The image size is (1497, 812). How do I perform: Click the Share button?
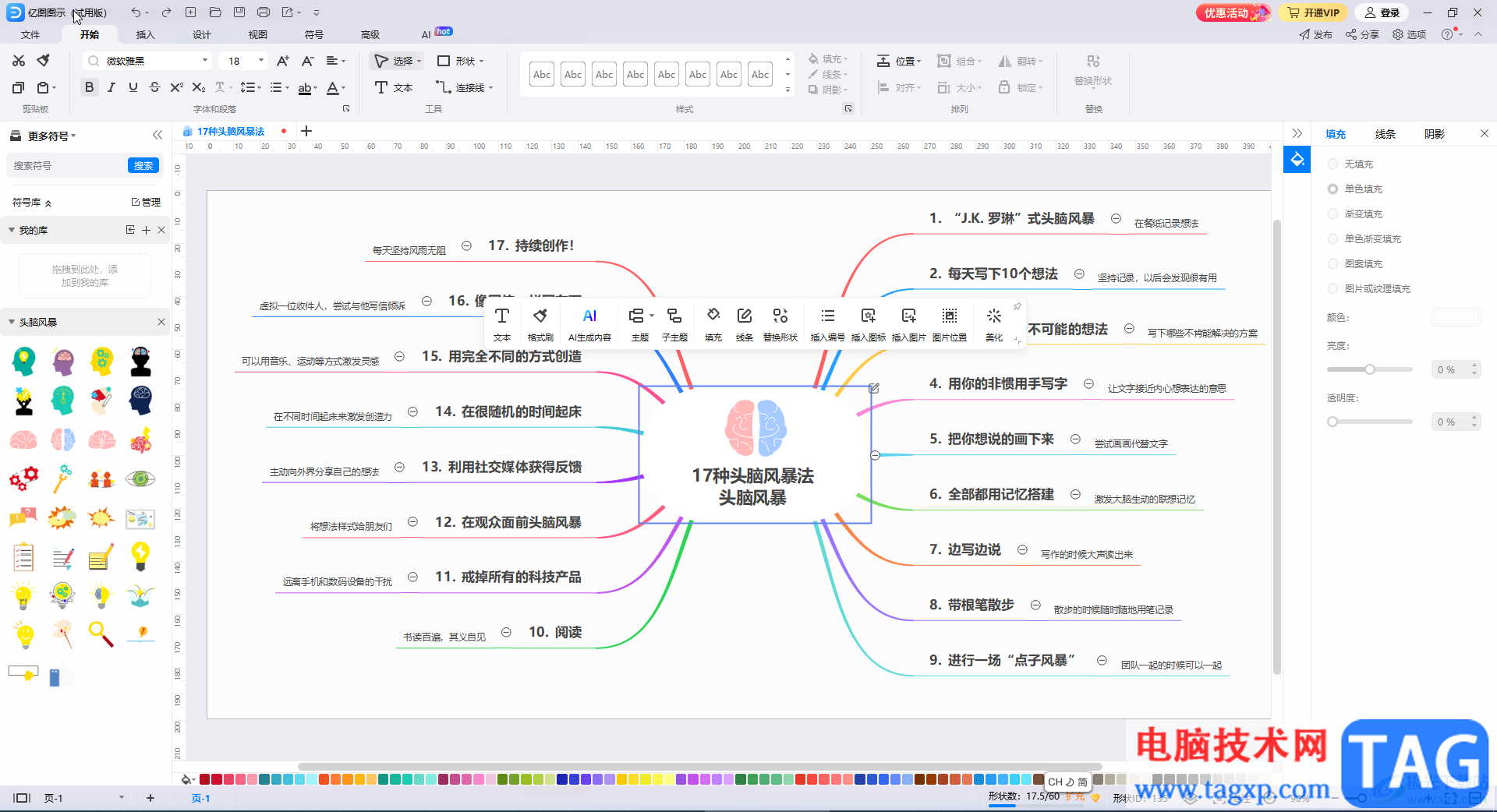[1362, 34]
